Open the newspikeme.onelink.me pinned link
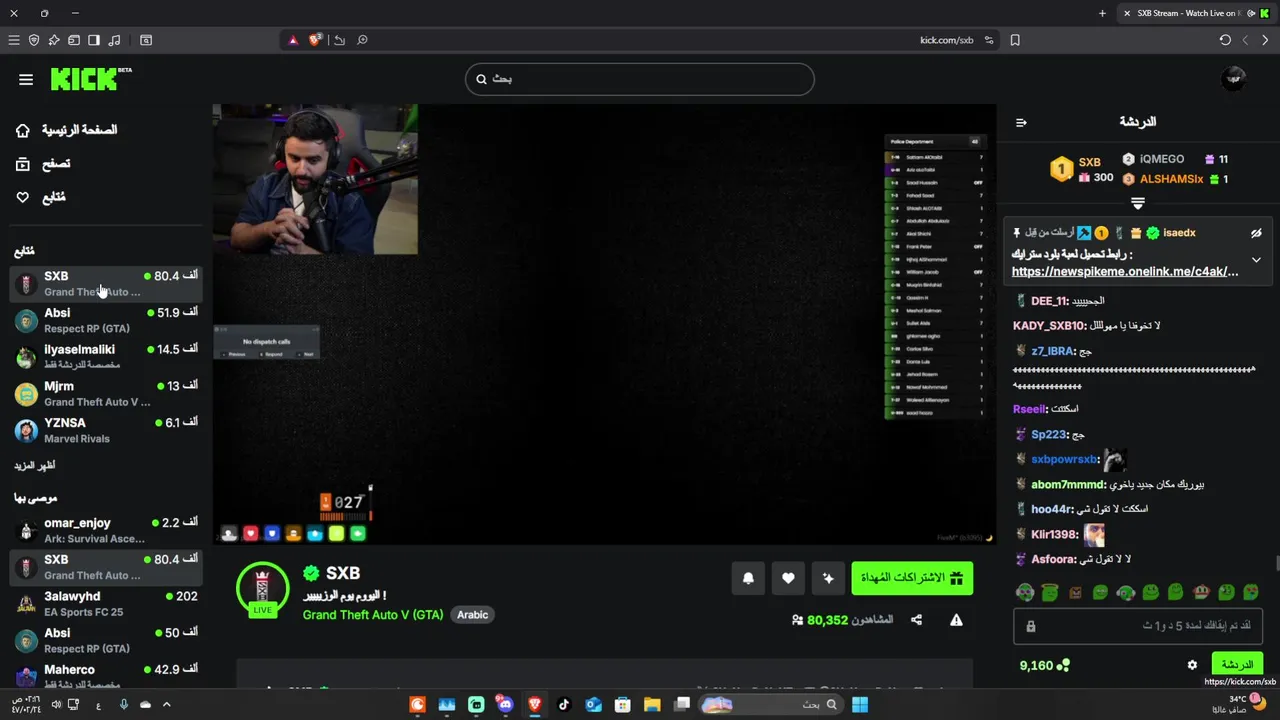 click(1125, 271)
